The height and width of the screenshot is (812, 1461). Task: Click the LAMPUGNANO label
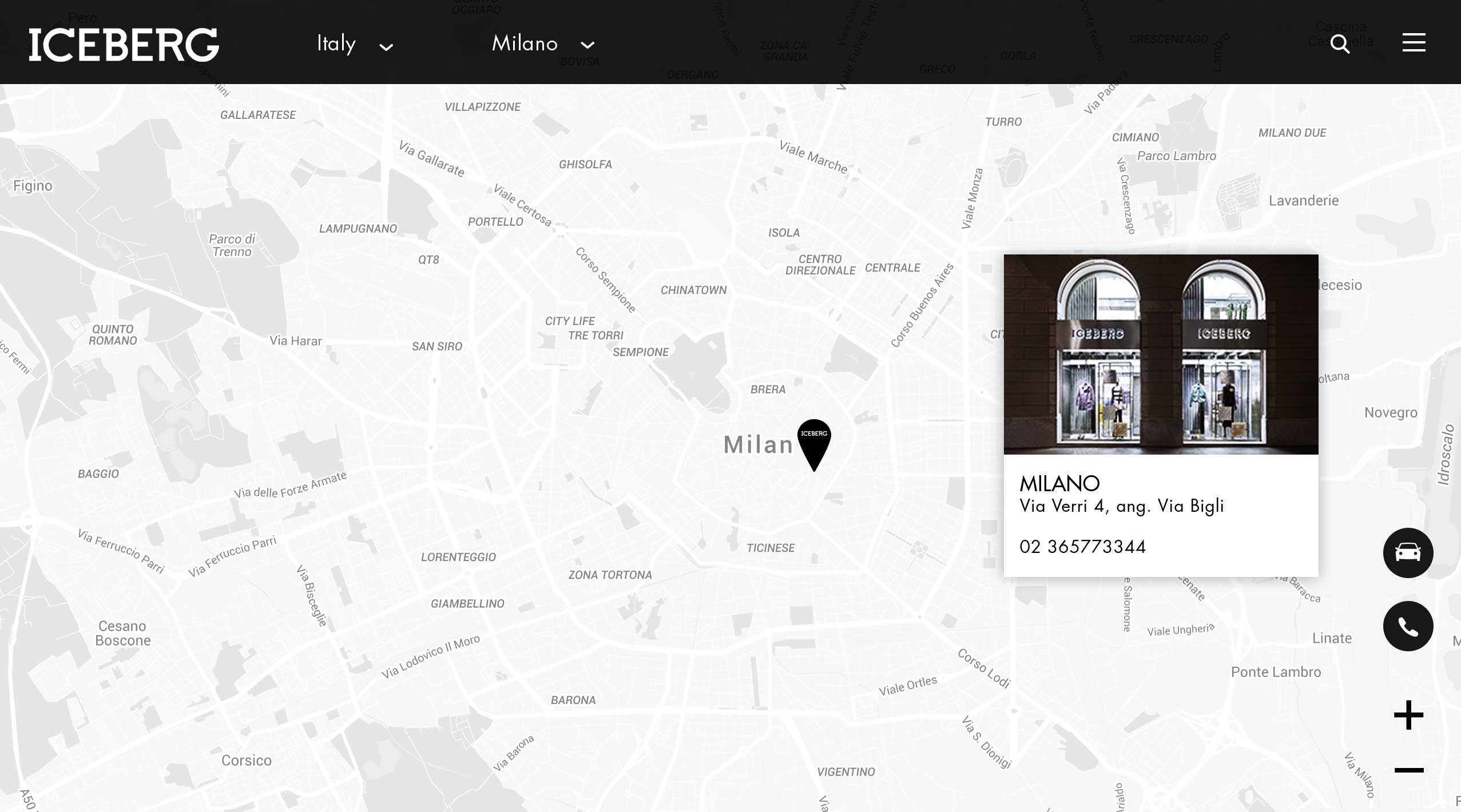358,229
